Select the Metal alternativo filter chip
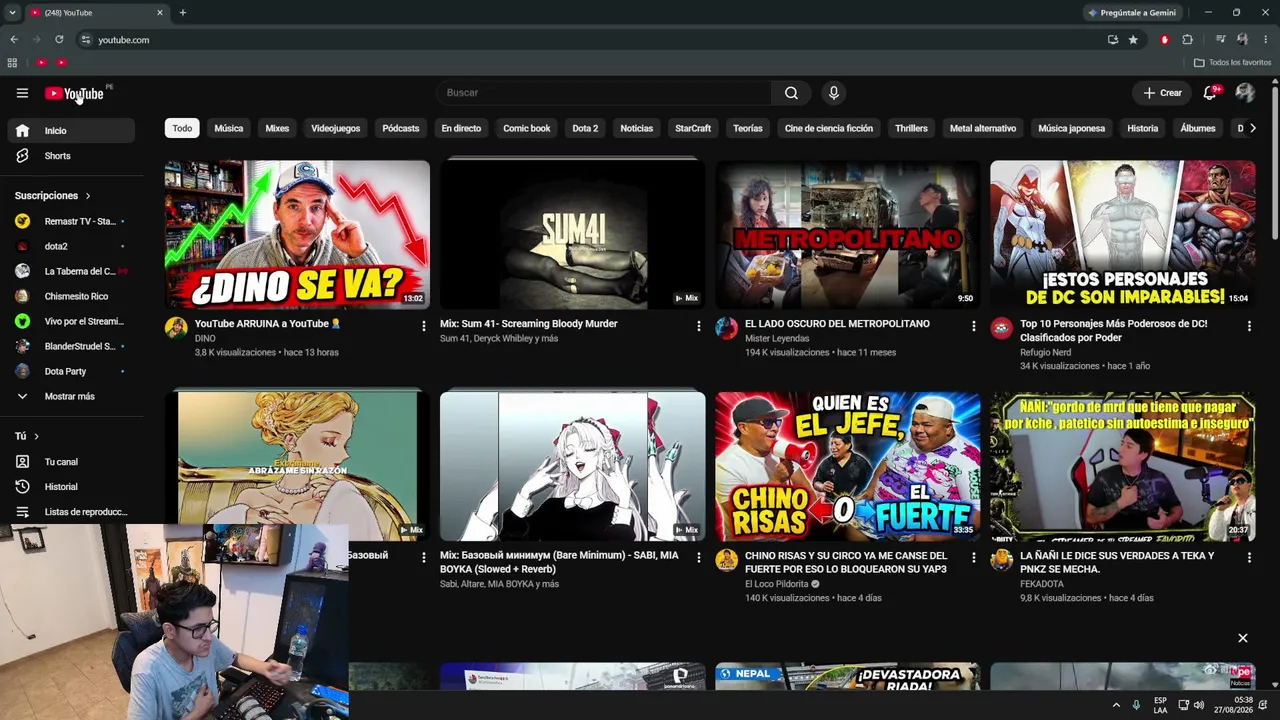The width and height of the screenshot is (1280, 720). [983, 128]
